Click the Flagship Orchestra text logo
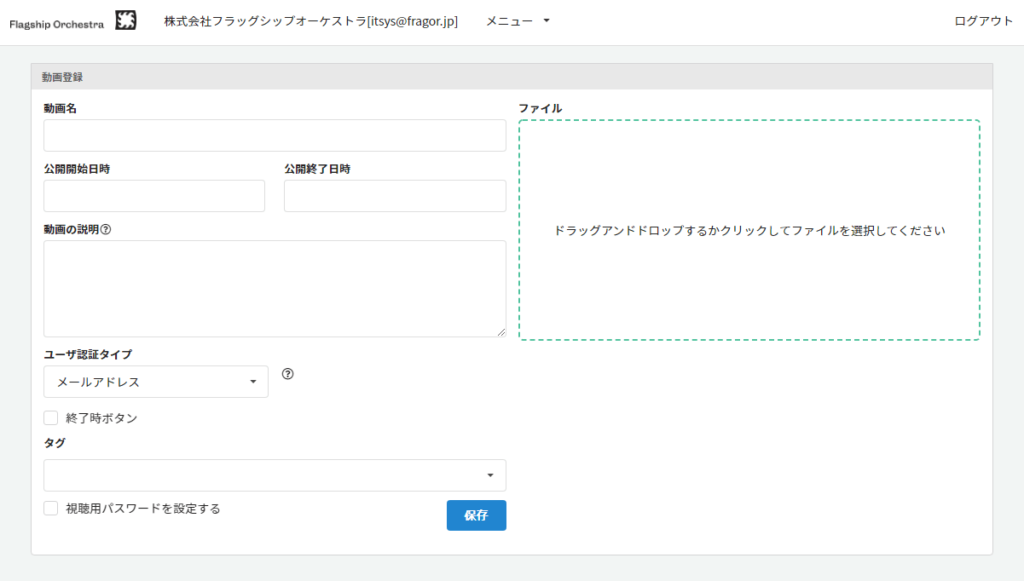This screenshot has width=1024, height=581. coord(56,22)
